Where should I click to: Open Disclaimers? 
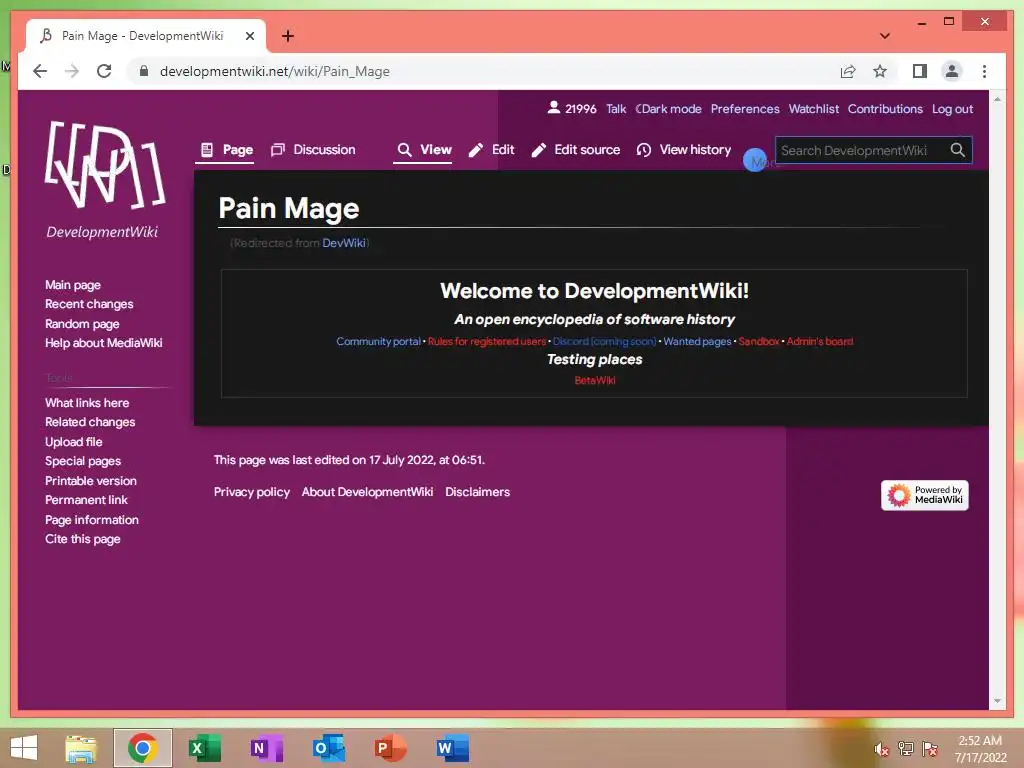pyautogui.click(x=477, y=492)
